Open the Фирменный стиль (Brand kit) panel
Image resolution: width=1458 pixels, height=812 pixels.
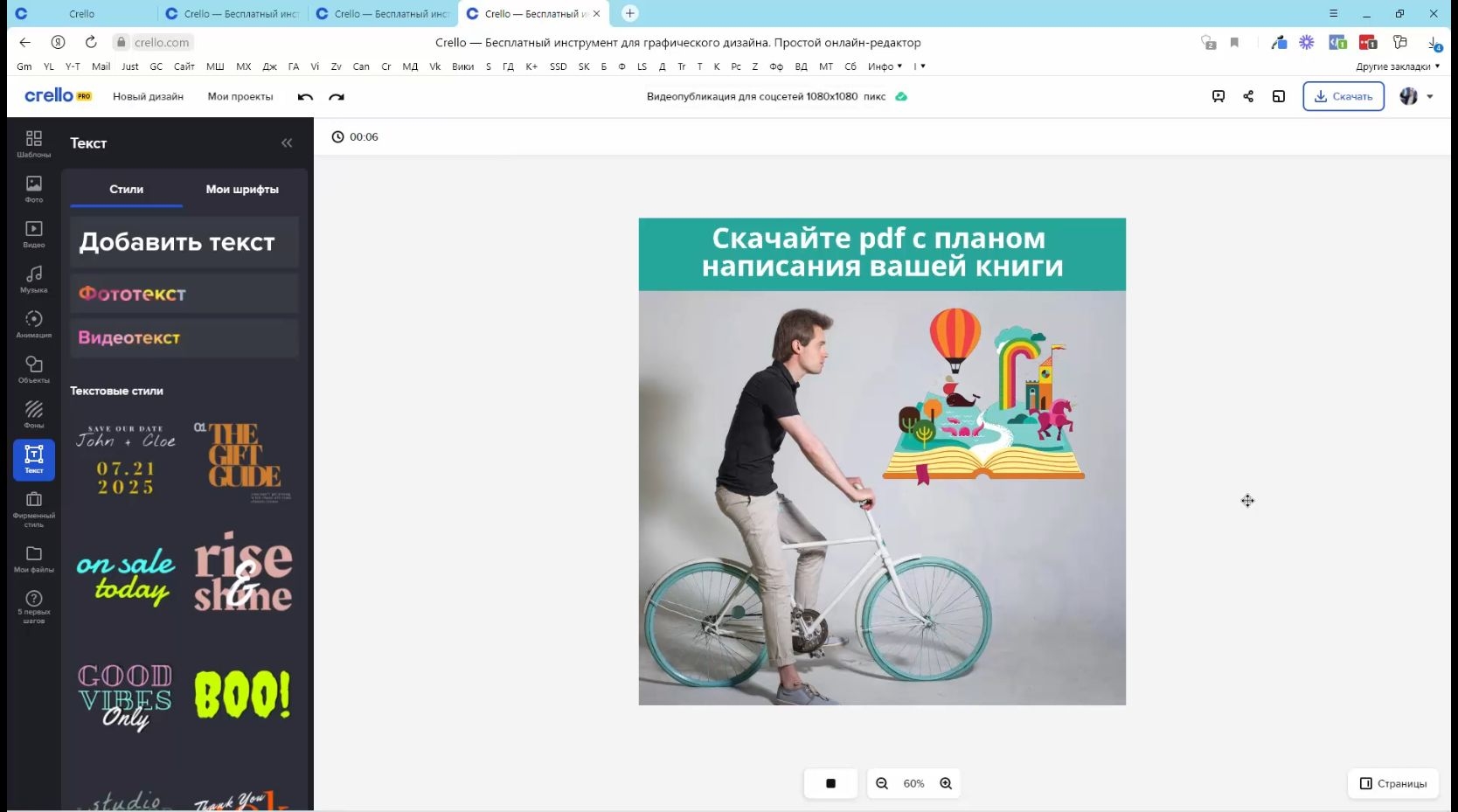click(33, 508)
